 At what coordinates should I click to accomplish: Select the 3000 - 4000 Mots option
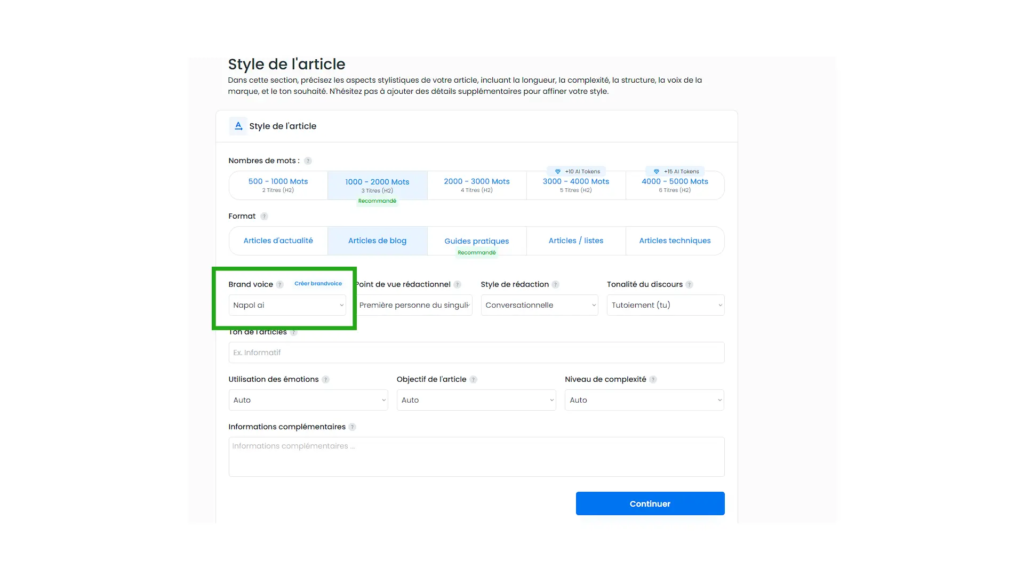click(x=576, y=185)
